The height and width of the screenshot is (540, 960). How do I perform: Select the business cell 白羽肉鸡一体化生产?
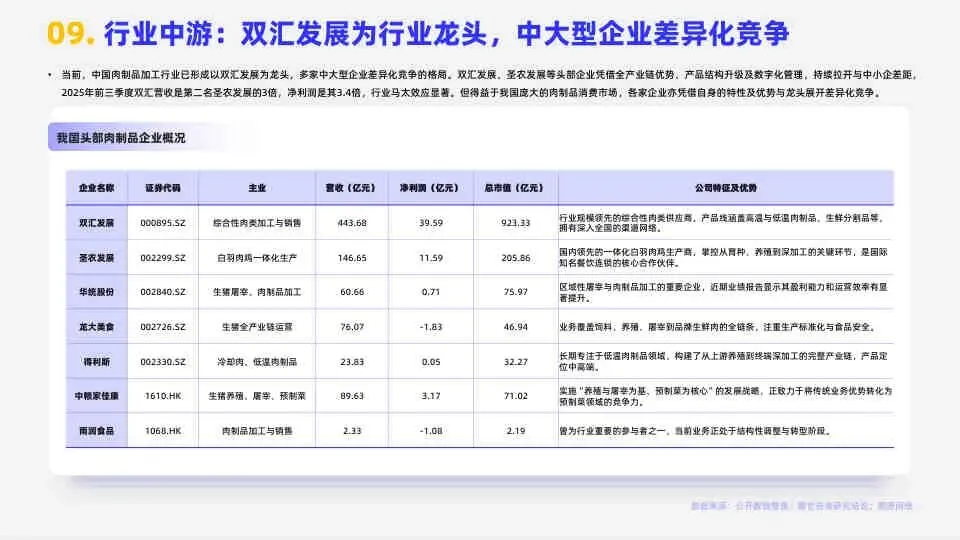click(x=257, y=258)
